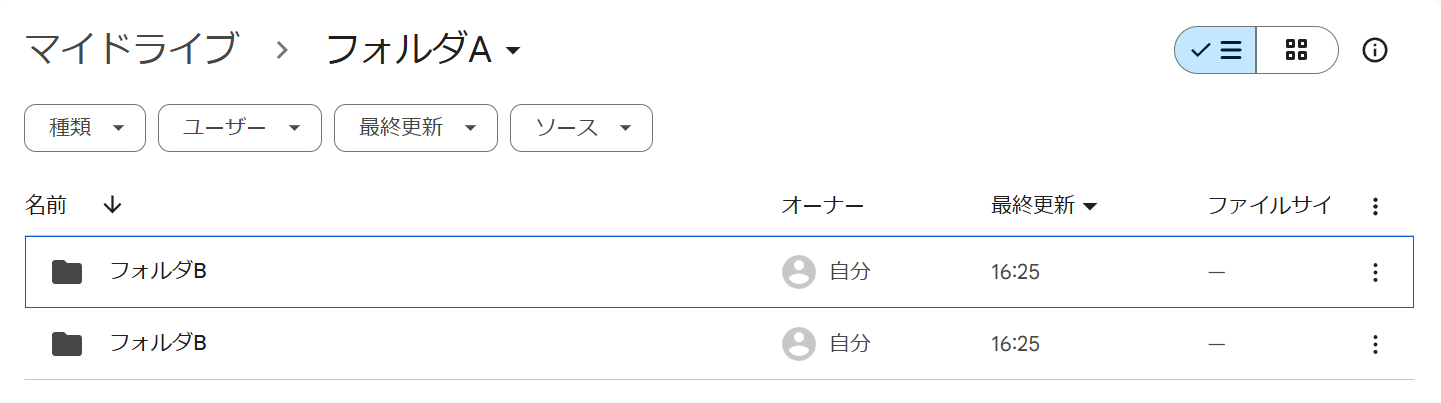This screenshot has height=403, width=1441.
Task: Open the 種類 filter dropdown
Action: [85, 128]
